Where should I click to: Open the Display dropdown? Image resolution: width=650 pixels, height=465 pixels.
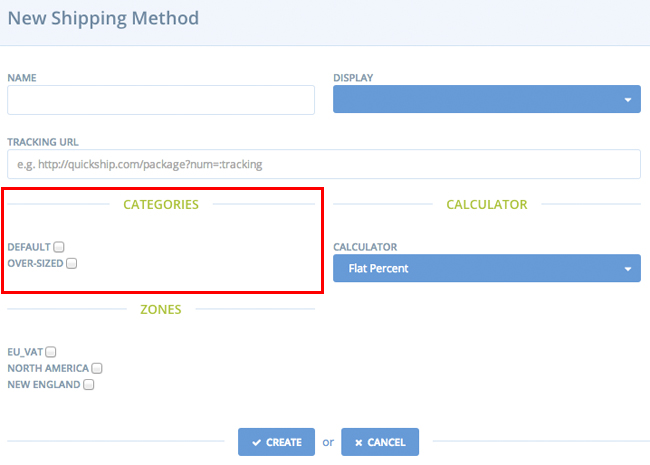click(487, 99)
